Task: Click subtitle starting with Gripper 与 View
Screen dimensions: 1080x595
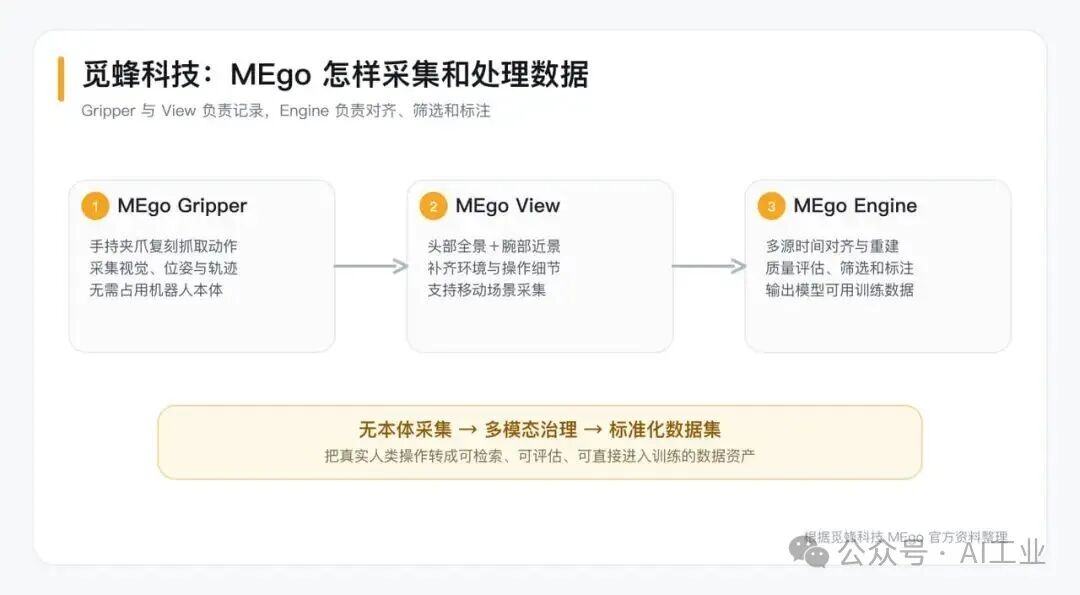Action: [x=286, y=111]
